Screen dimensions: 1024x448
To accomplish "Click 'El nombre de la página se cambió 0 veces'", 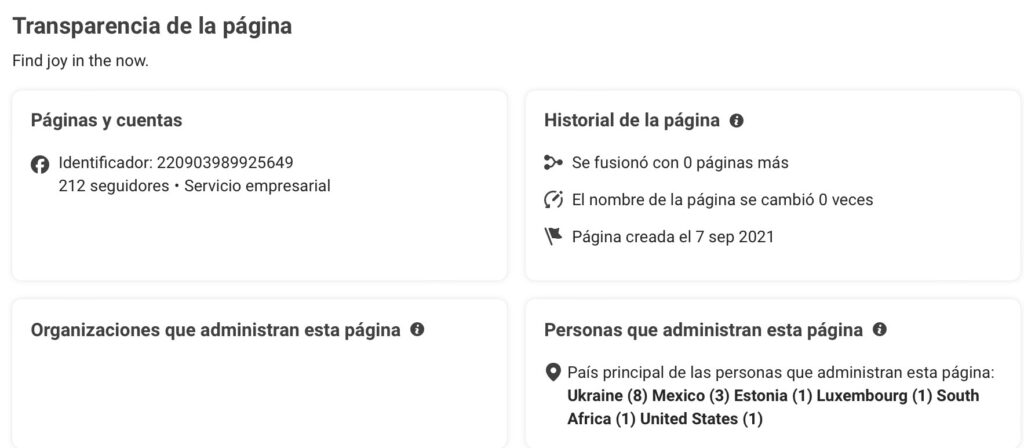I will coord(722,199).
